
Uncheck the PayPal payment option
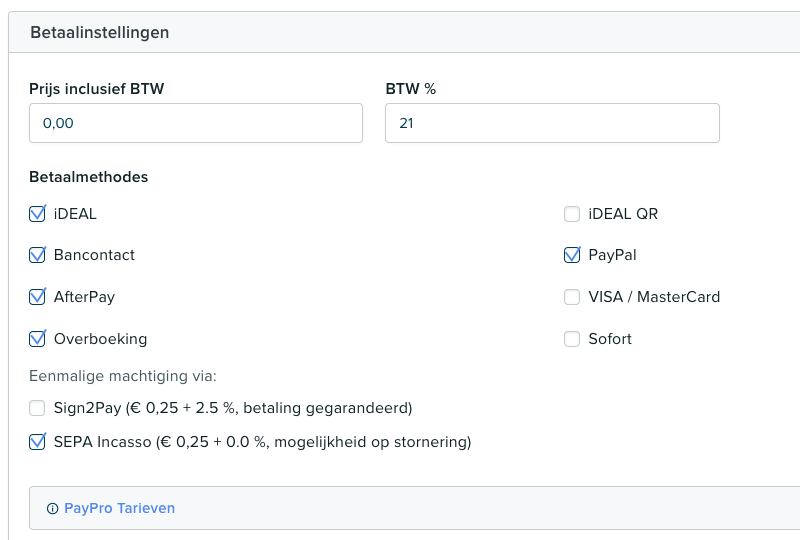572,255
